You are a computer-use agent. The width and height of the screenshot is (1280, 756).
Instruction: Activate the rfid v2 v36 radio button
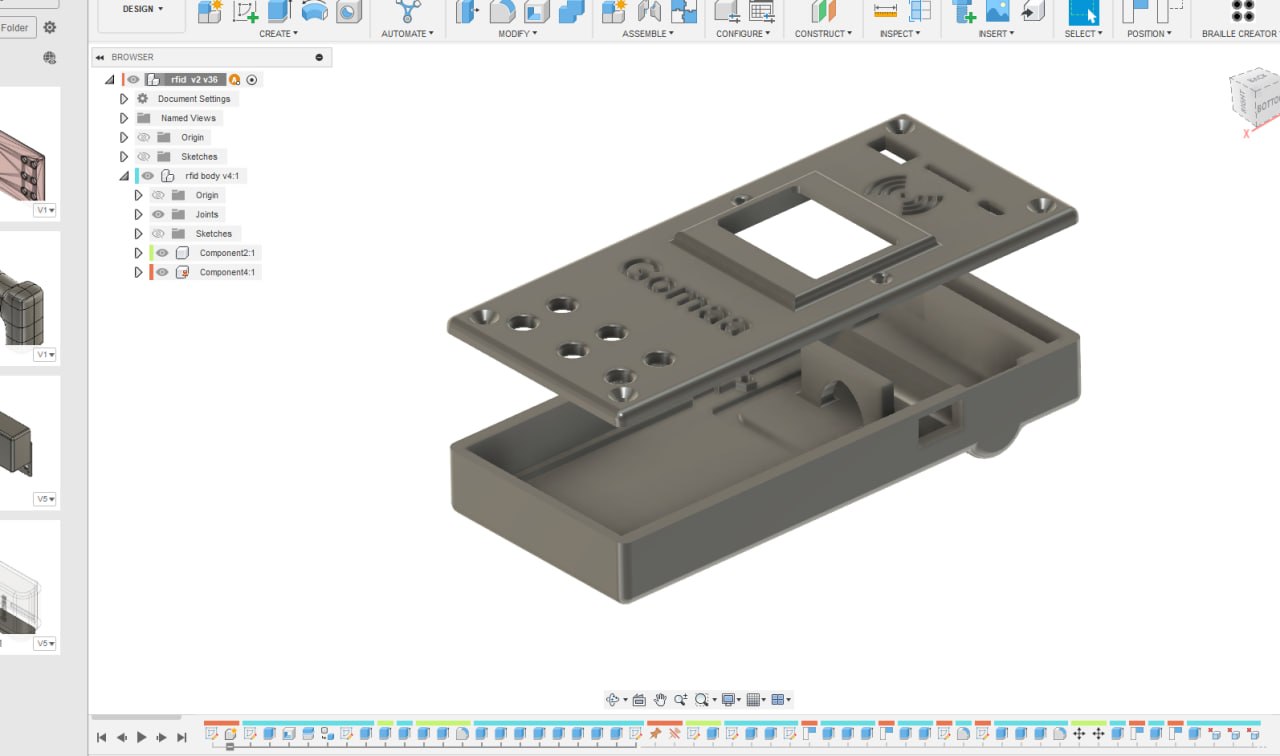tap(252, 80)
